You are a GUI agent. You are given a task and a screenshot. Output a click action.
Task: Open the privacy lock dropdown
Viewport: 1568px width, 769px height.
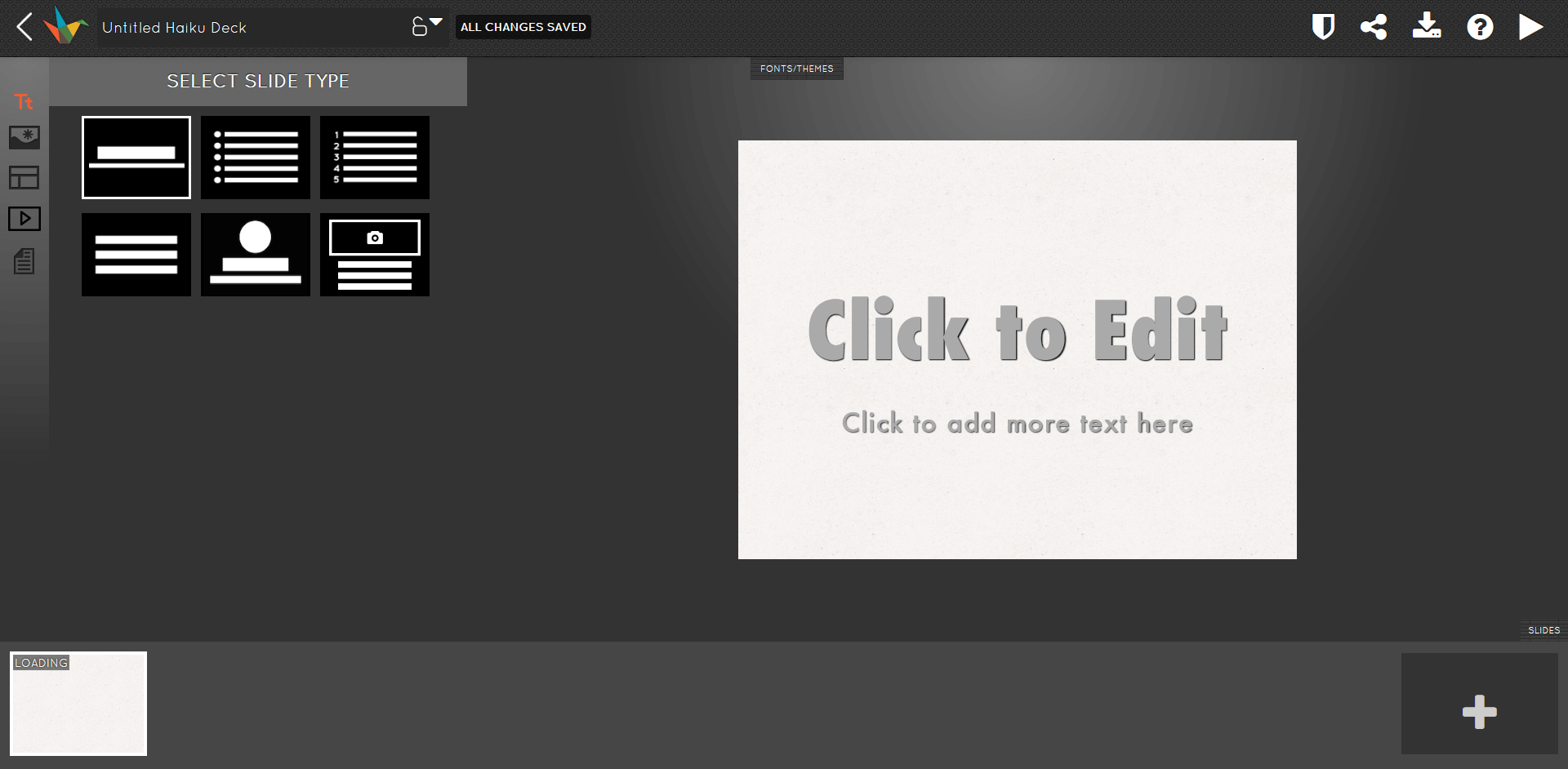[425, 26]
